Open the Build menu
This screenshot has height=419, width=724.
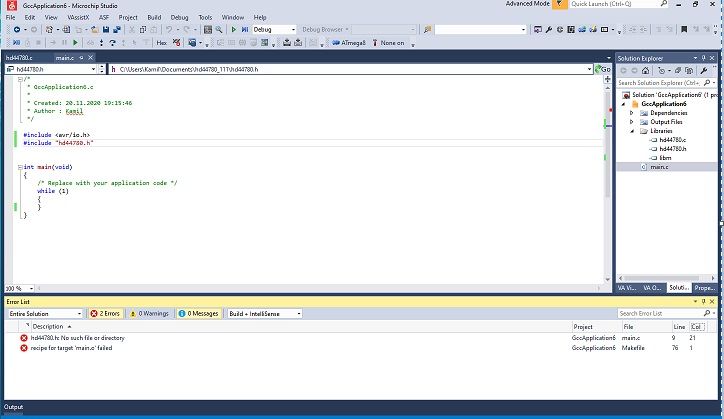(154, 18)
